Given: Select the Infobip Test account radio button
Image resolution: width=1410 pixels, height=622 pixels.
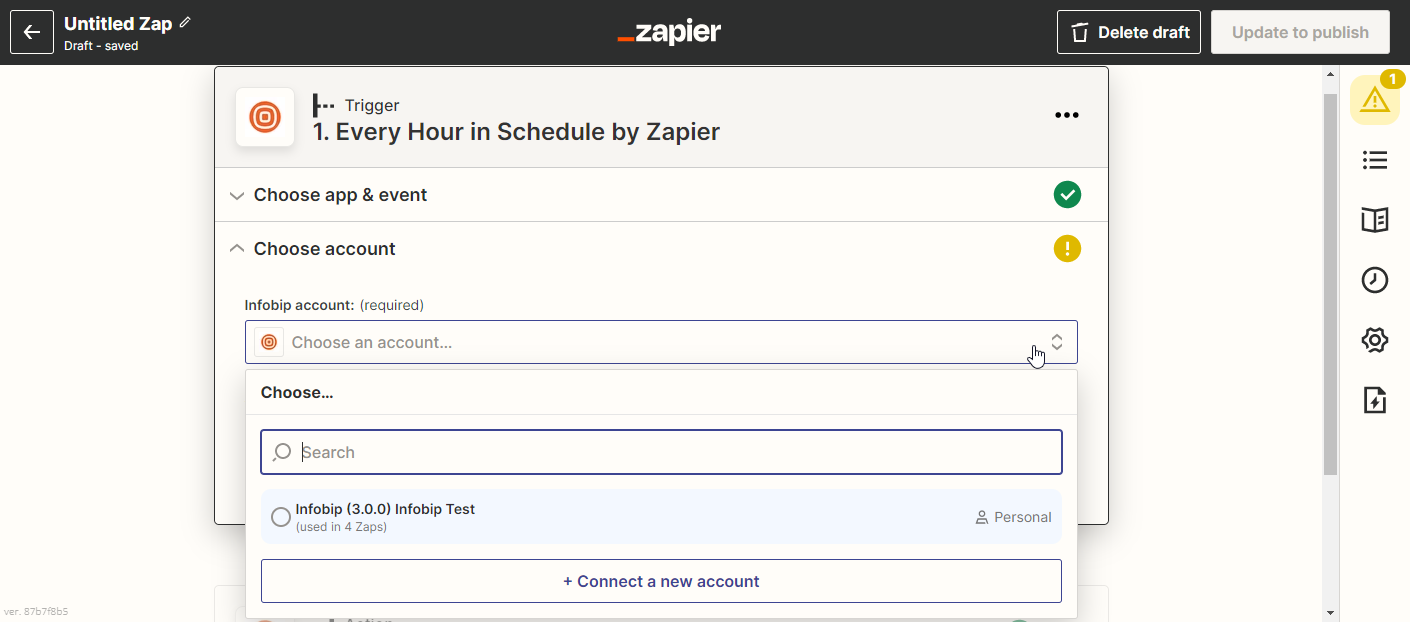Looking at the screenshot, I should [281, 517].
